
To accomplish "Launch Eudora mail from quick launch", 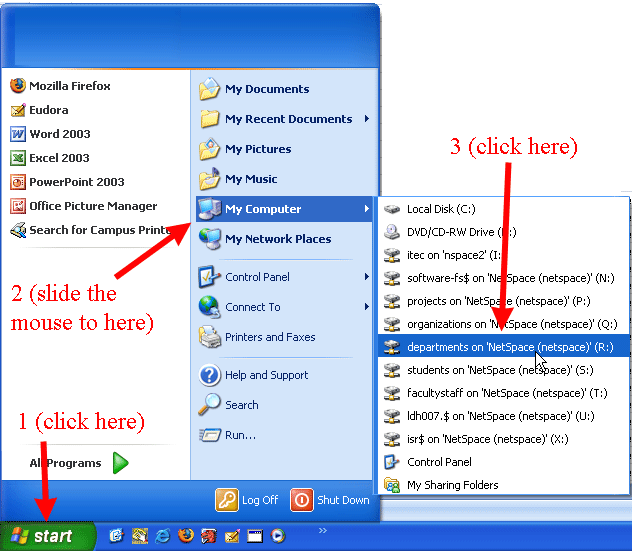I will coord(232,536).
